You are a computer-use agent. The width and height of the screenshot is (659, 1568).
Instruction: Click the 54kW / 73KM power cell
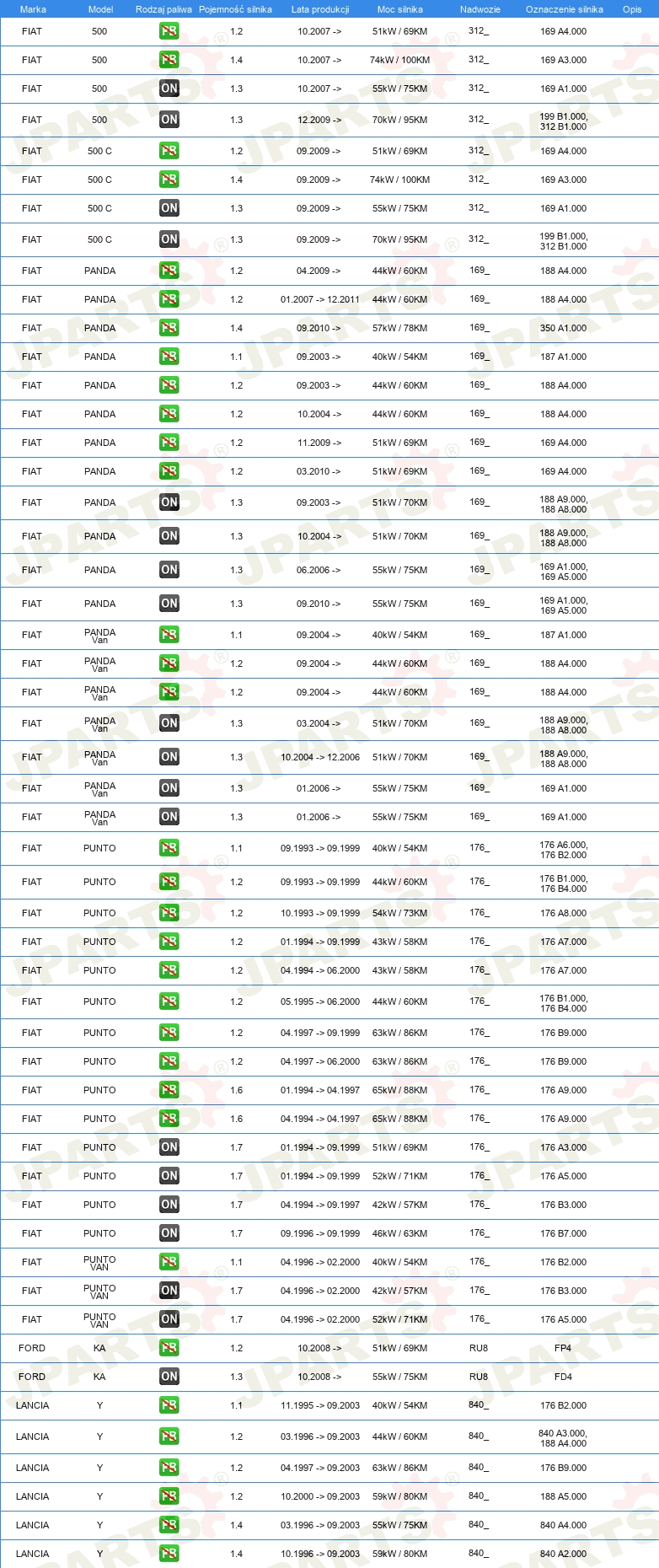pyautogui.click(x=400, y=913)
